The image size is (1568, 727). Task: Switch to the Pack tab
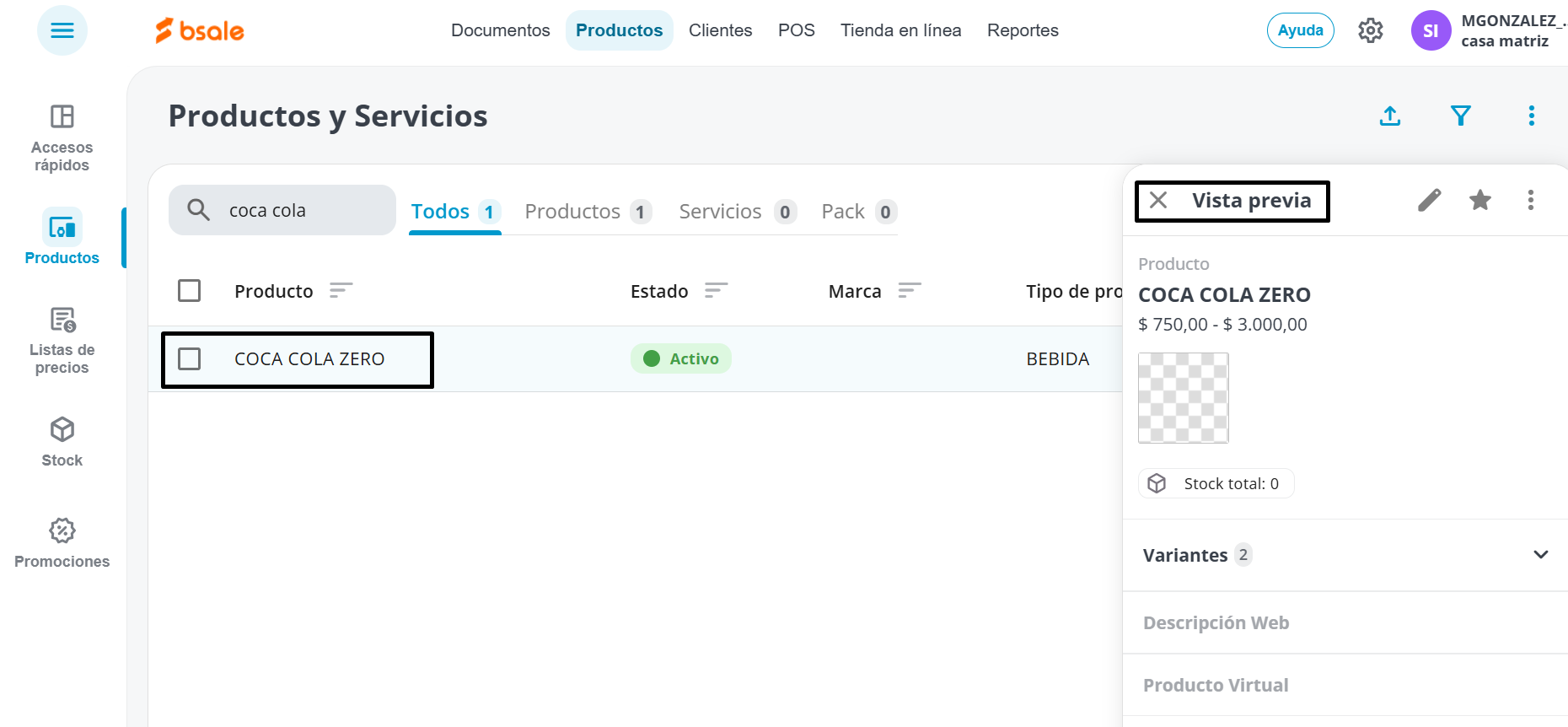[858, 212]
